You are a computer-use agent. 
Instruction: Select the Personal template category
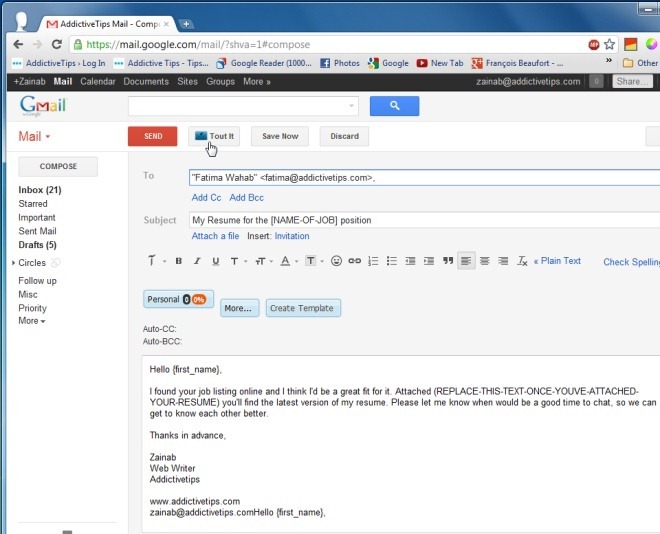(x=178, y=299)
